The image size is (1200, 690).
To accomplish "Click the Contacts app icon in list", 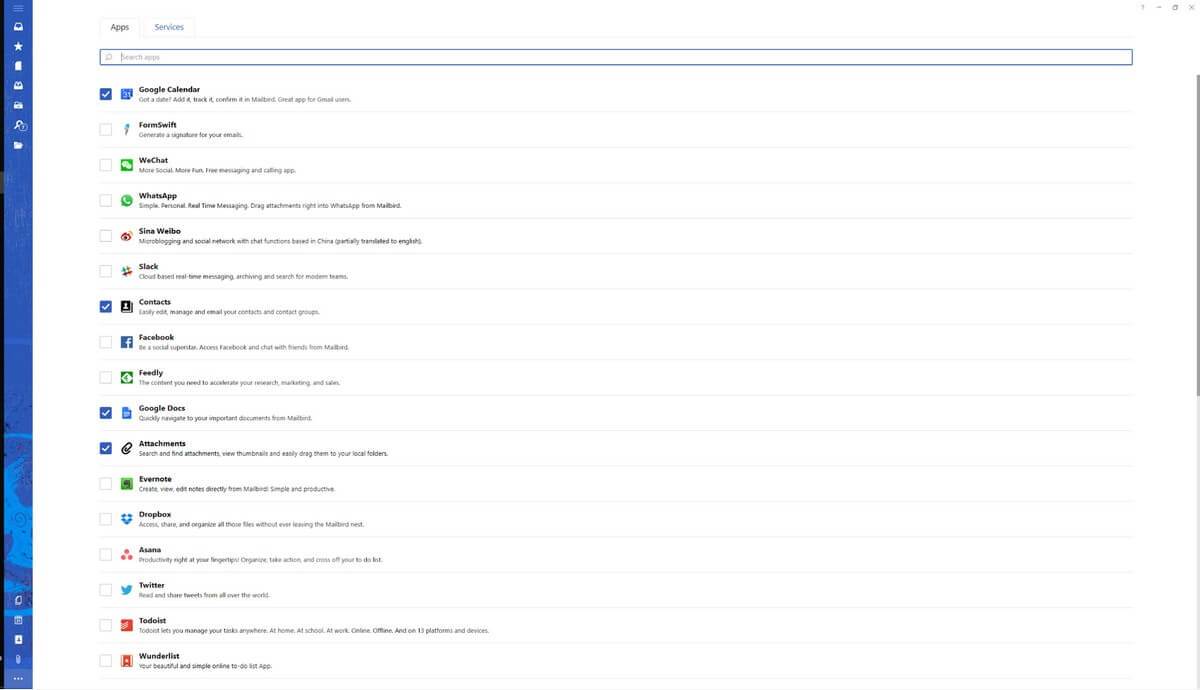I will point(127,306).
